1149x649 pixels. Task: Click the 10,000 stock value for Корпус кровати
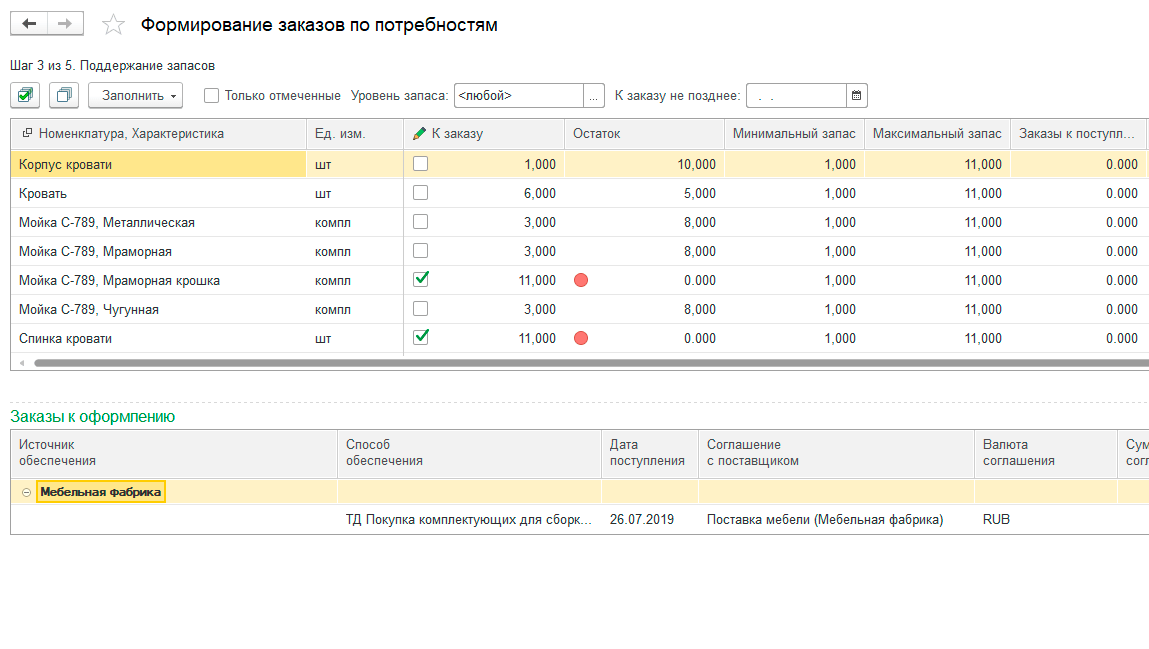point(696,164)
